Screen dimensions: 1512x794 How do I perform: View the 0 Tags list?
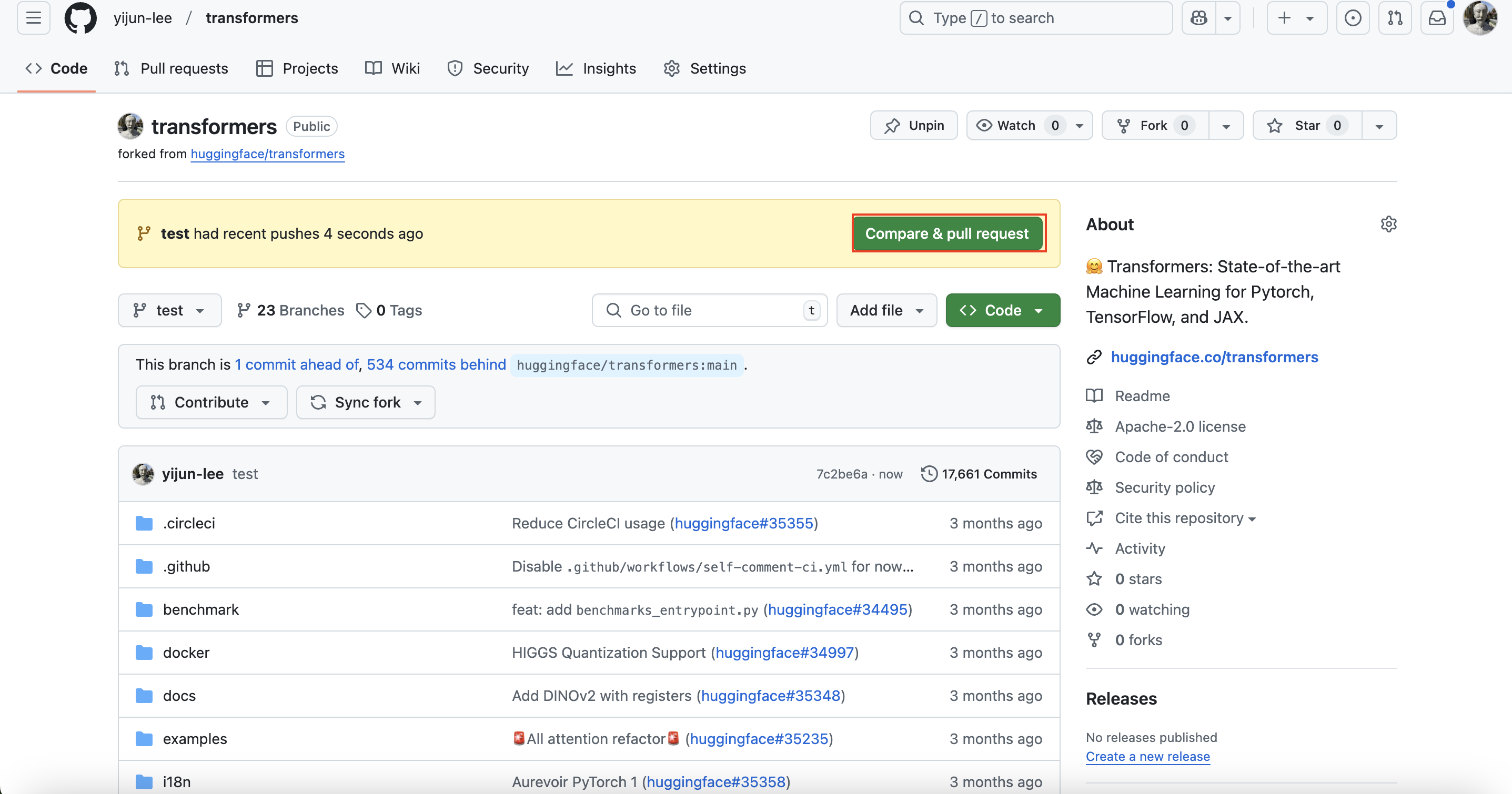389,310
